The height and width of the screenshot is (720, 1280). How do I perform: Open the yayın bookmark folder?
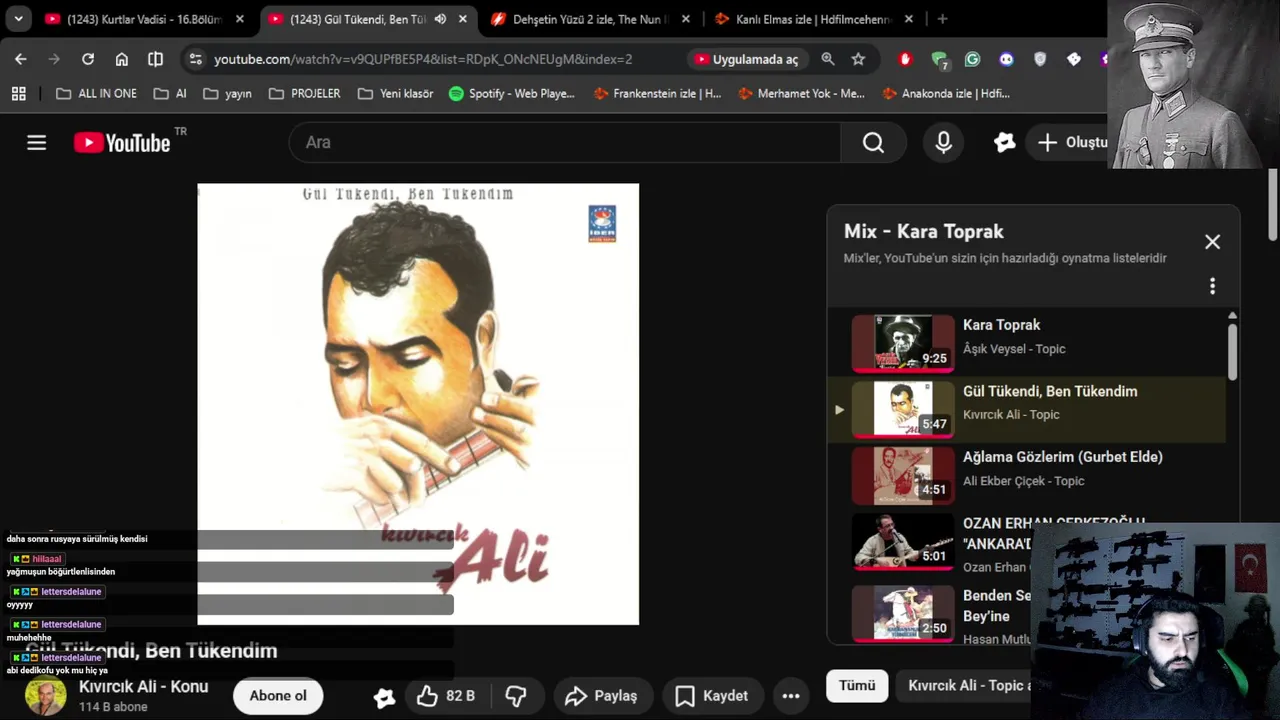coord(227,93)
